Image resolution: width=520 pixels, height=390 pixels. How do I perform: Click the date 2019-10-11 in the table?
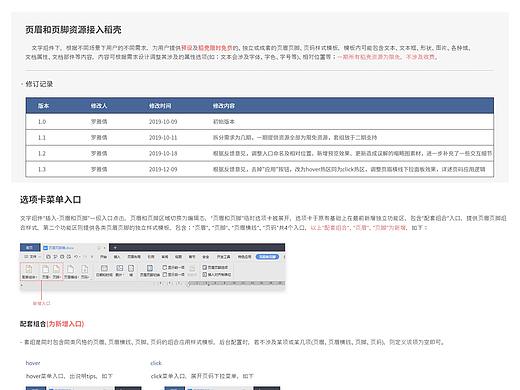(x=163, y=137)
